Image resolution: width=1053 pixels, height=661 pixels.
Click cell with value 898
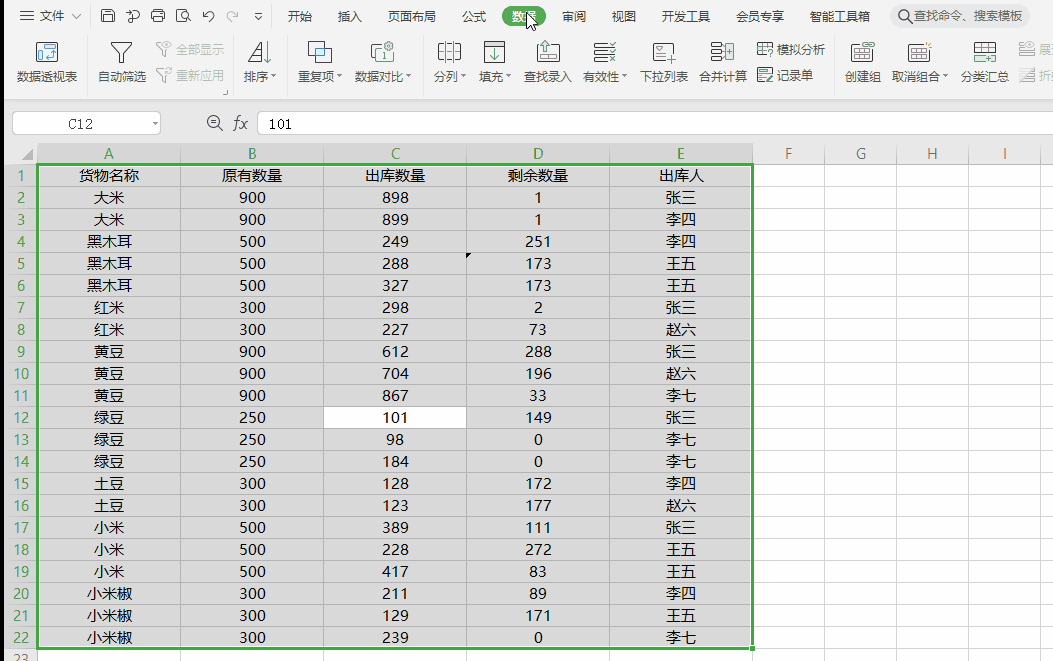tap(395, 198)
